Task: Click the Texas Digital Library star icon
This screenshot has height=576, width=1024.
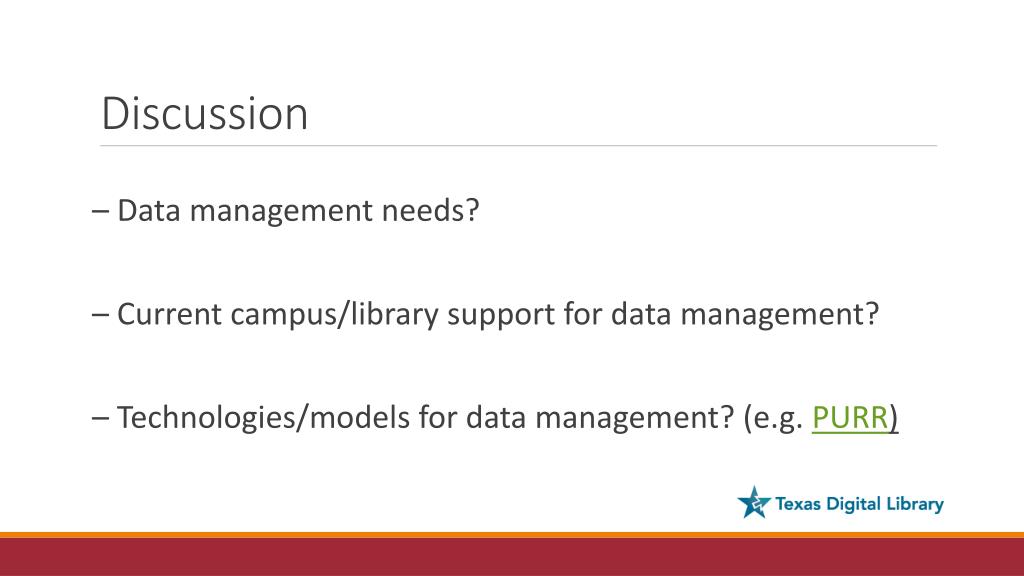Action: pyautogui.click(x=754, y=502)
